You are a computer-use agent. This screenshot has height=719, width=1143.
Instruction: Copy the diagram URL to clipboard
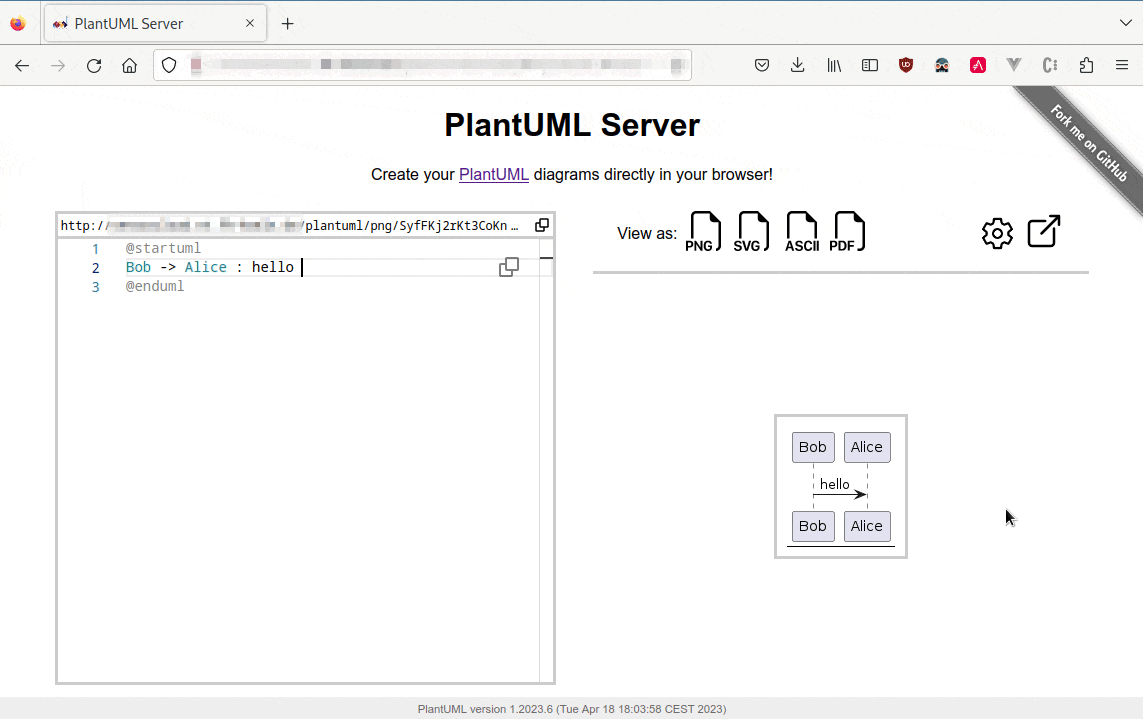542,225
